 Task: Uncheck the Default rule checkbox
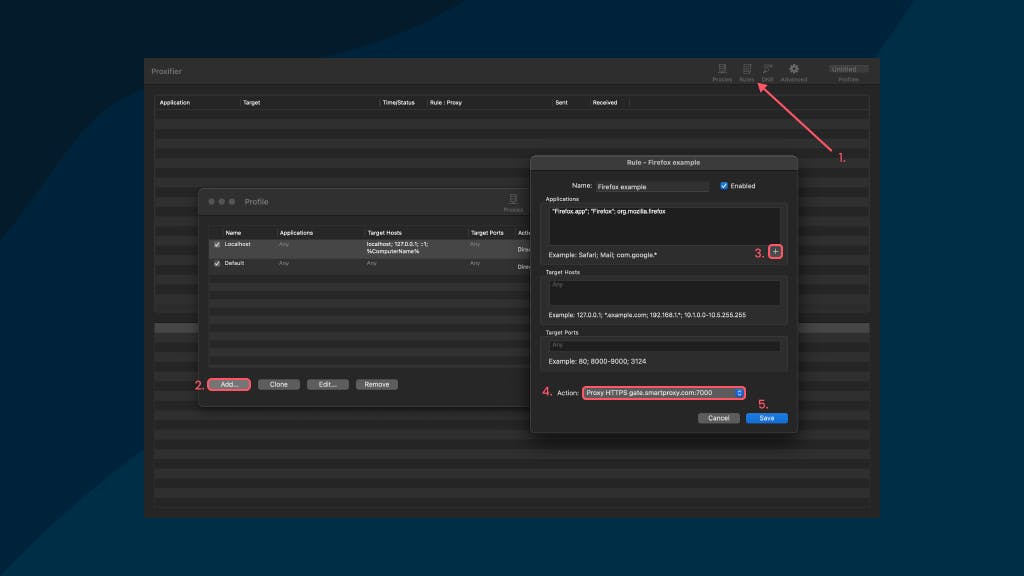tap(217, 263)
